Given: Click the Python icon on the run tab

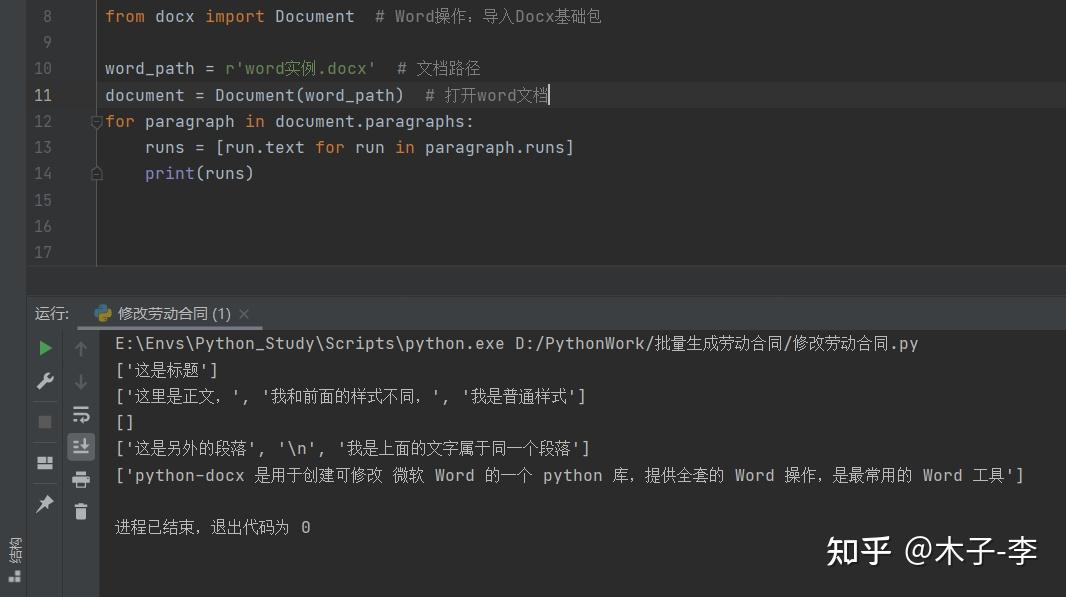Looking at the screenshot, I should click(x=103, y=313).
